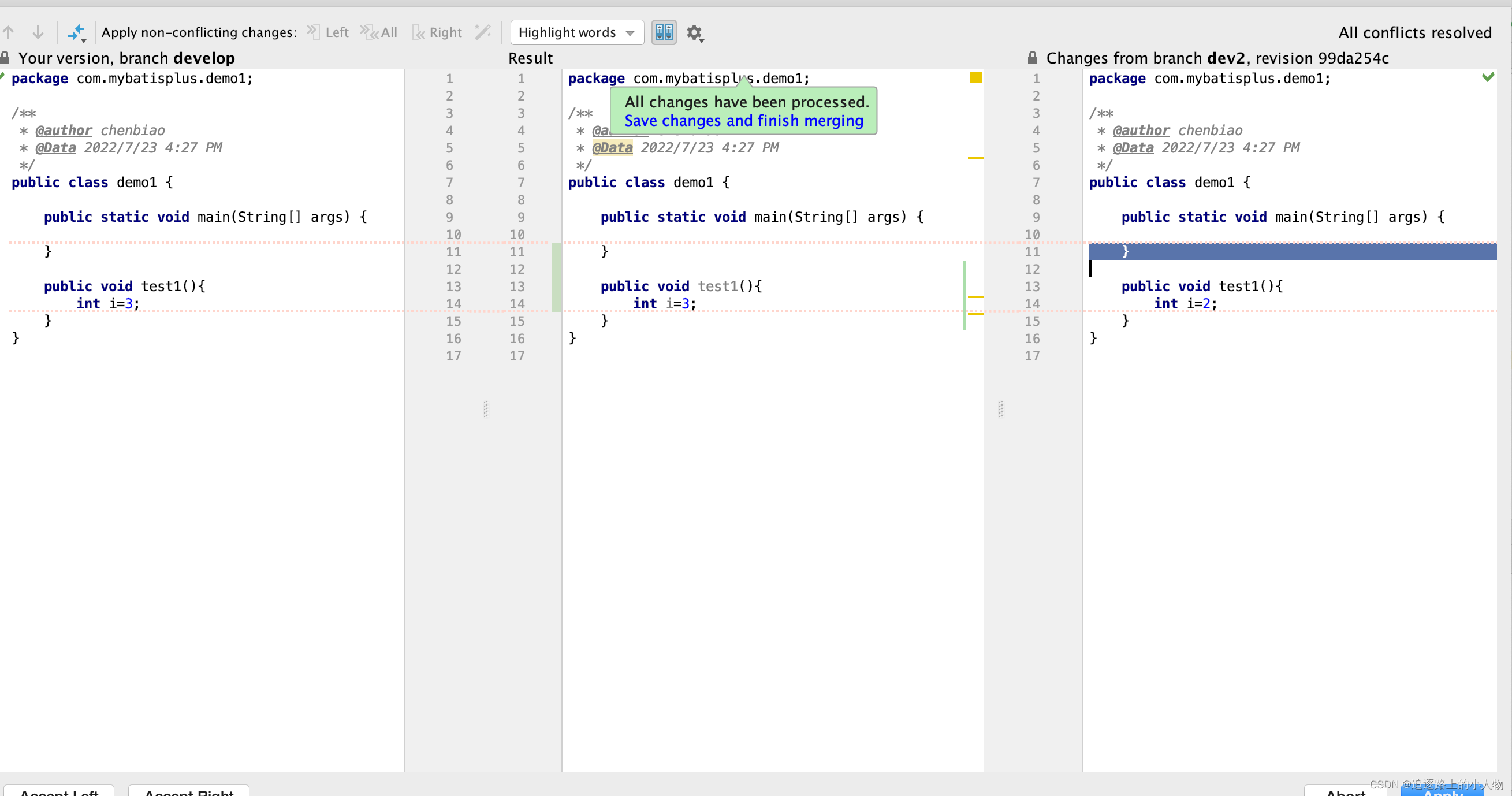Click the lock icon beside Your version
The width and height of the screenshot is (1512, 796).
[5, 58]
